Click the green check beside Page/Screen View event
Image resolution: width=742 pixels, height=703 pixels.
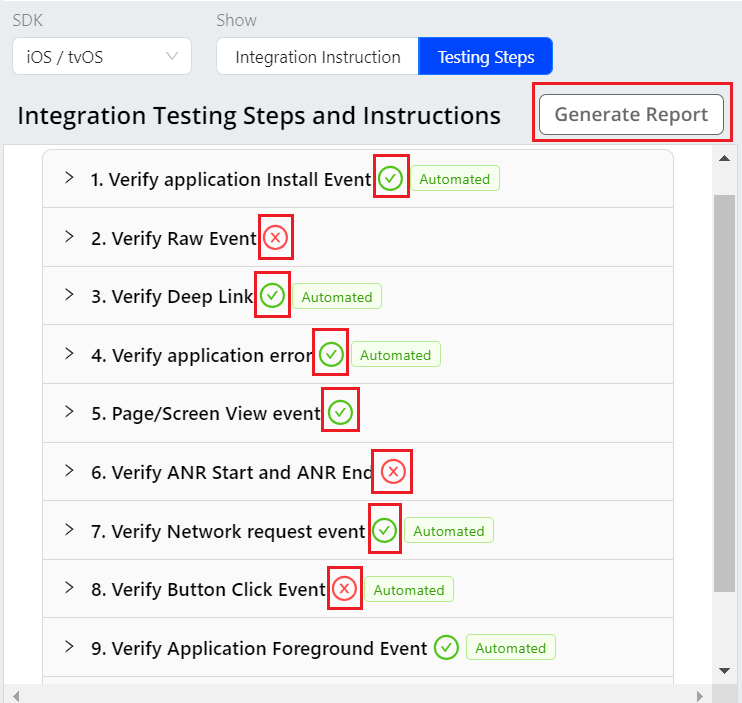pyautogui.click(x=340, y=413)
